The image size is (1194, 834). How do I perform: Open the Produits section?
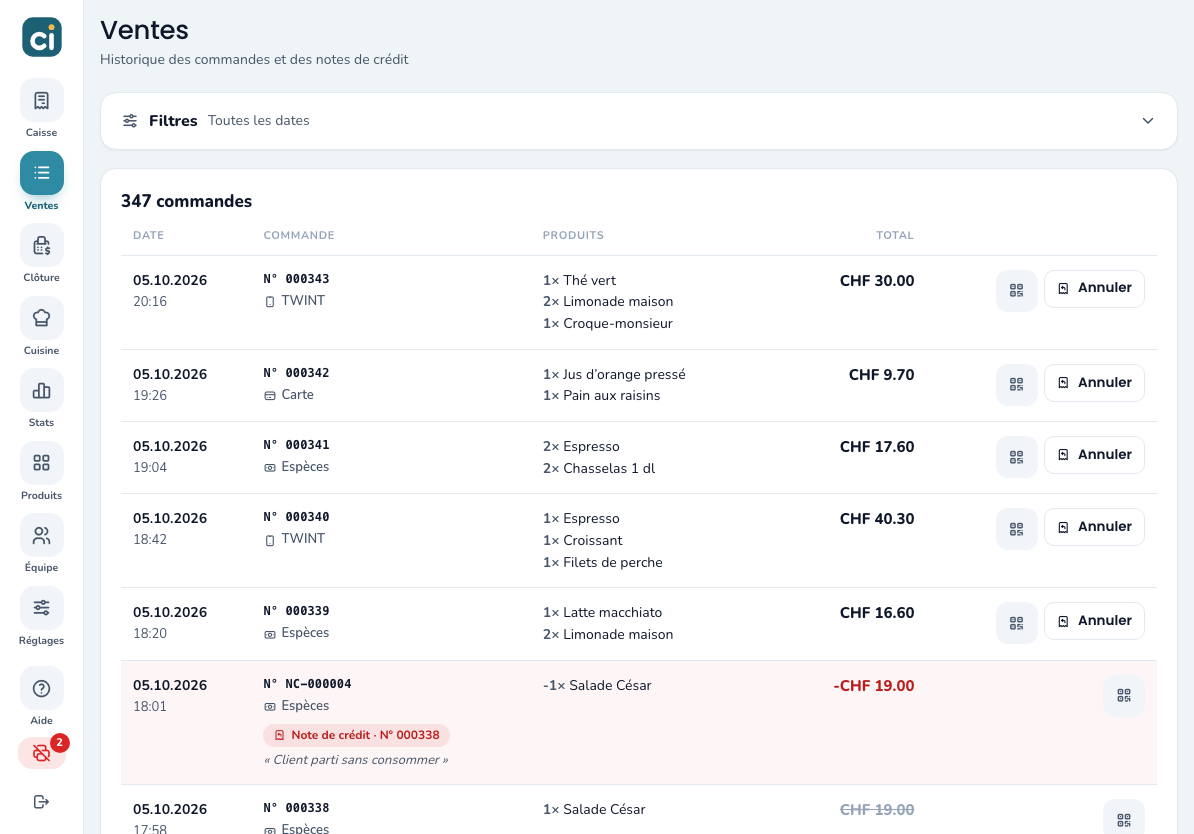click(x=41, y=471)
